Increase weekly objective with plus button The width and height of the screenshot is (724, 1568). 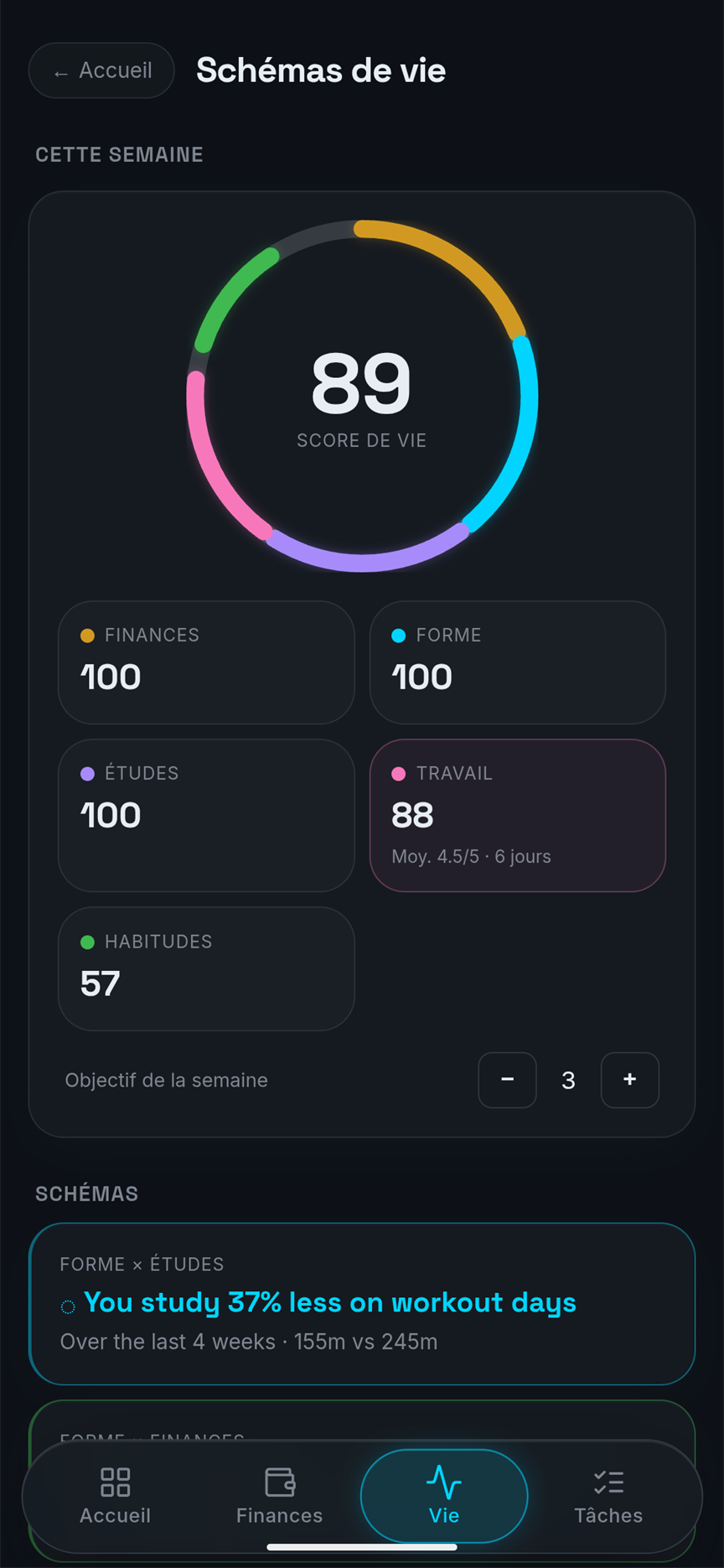click(x=630, y=1080)
